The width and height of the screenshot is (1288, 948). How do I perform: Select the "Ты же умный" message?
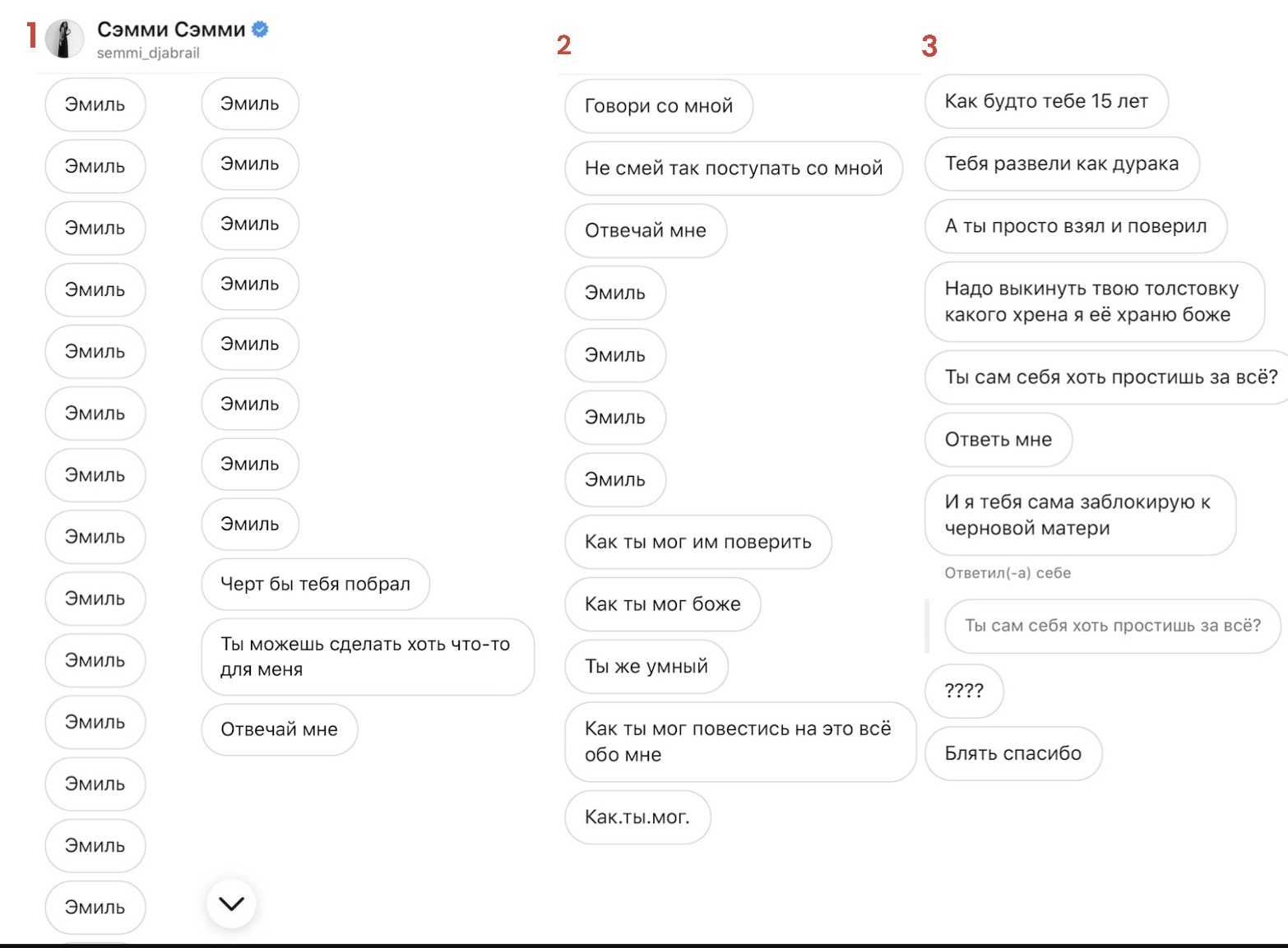click(646, 667)
